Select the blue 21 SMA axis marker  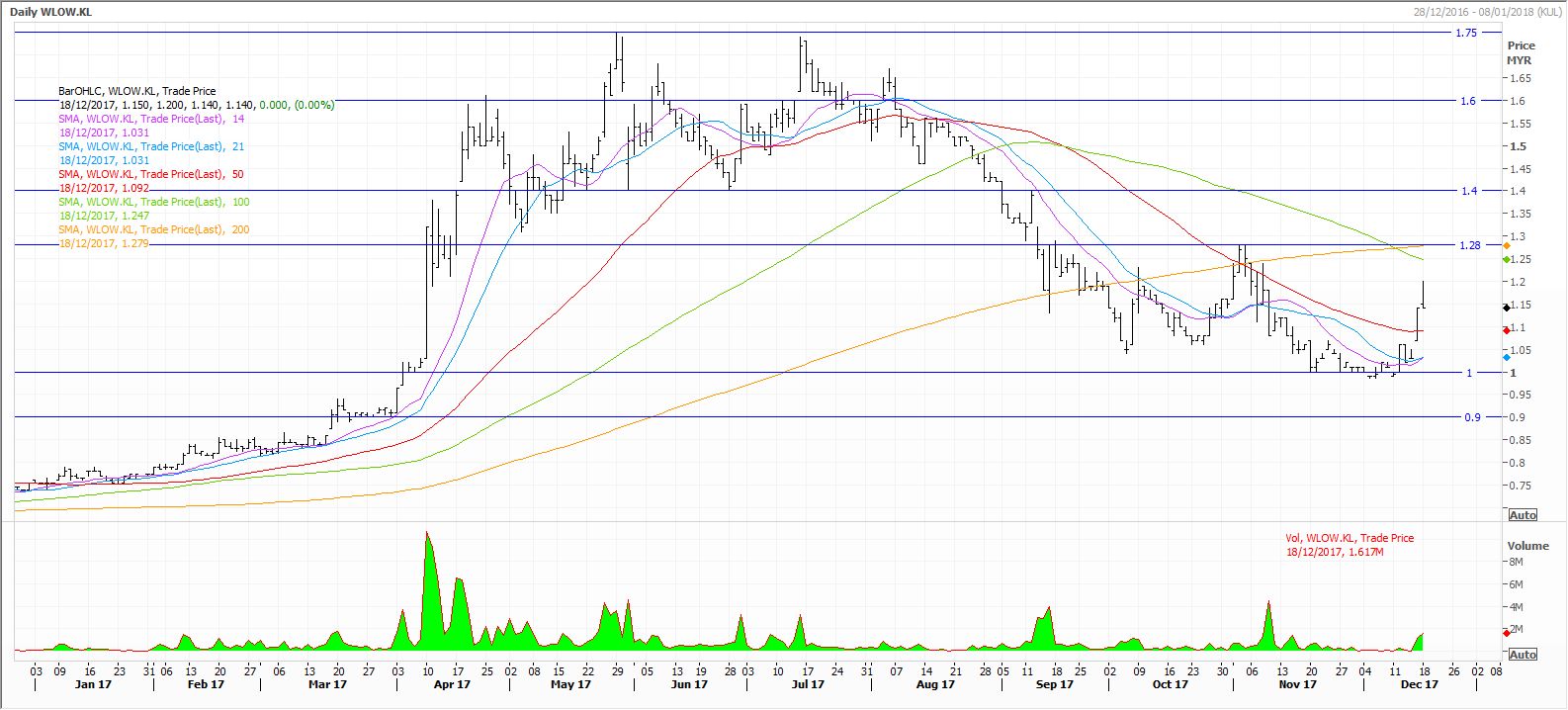coord(1506,357)
